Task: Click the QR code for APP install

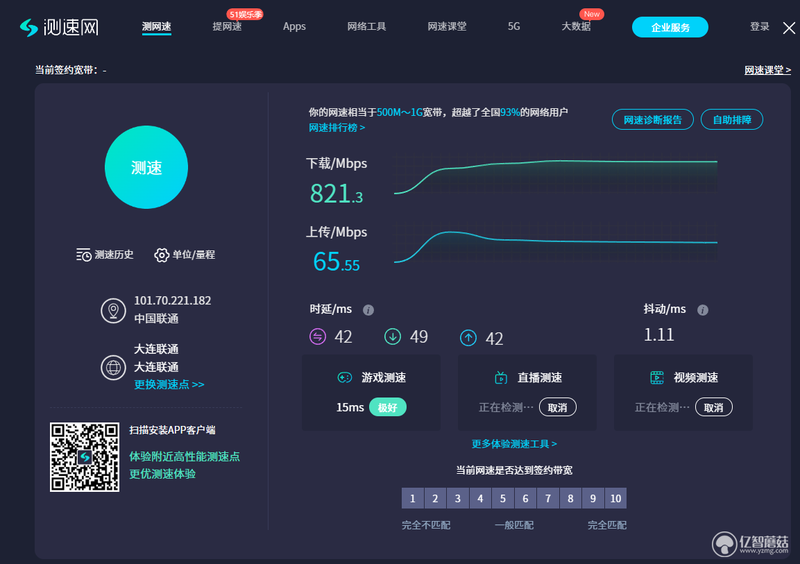Action: [85, 457]
